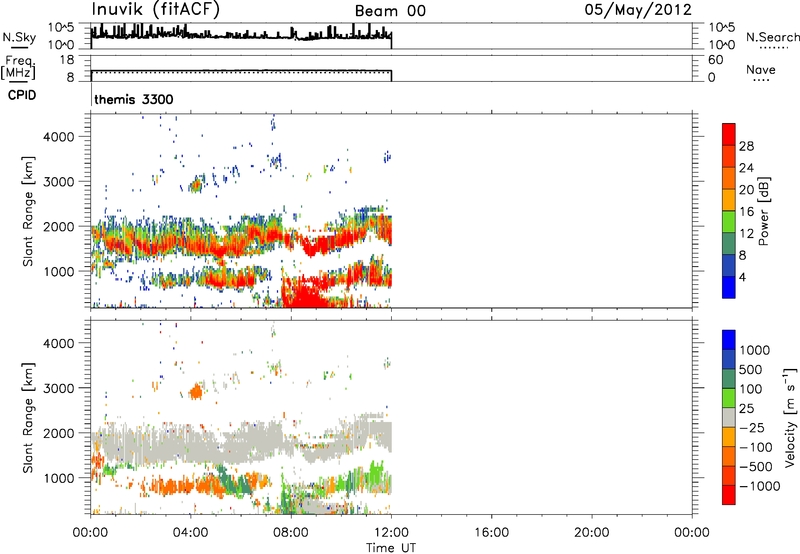Click the '4' power colorbar tick label

click(x=742, y=277)
